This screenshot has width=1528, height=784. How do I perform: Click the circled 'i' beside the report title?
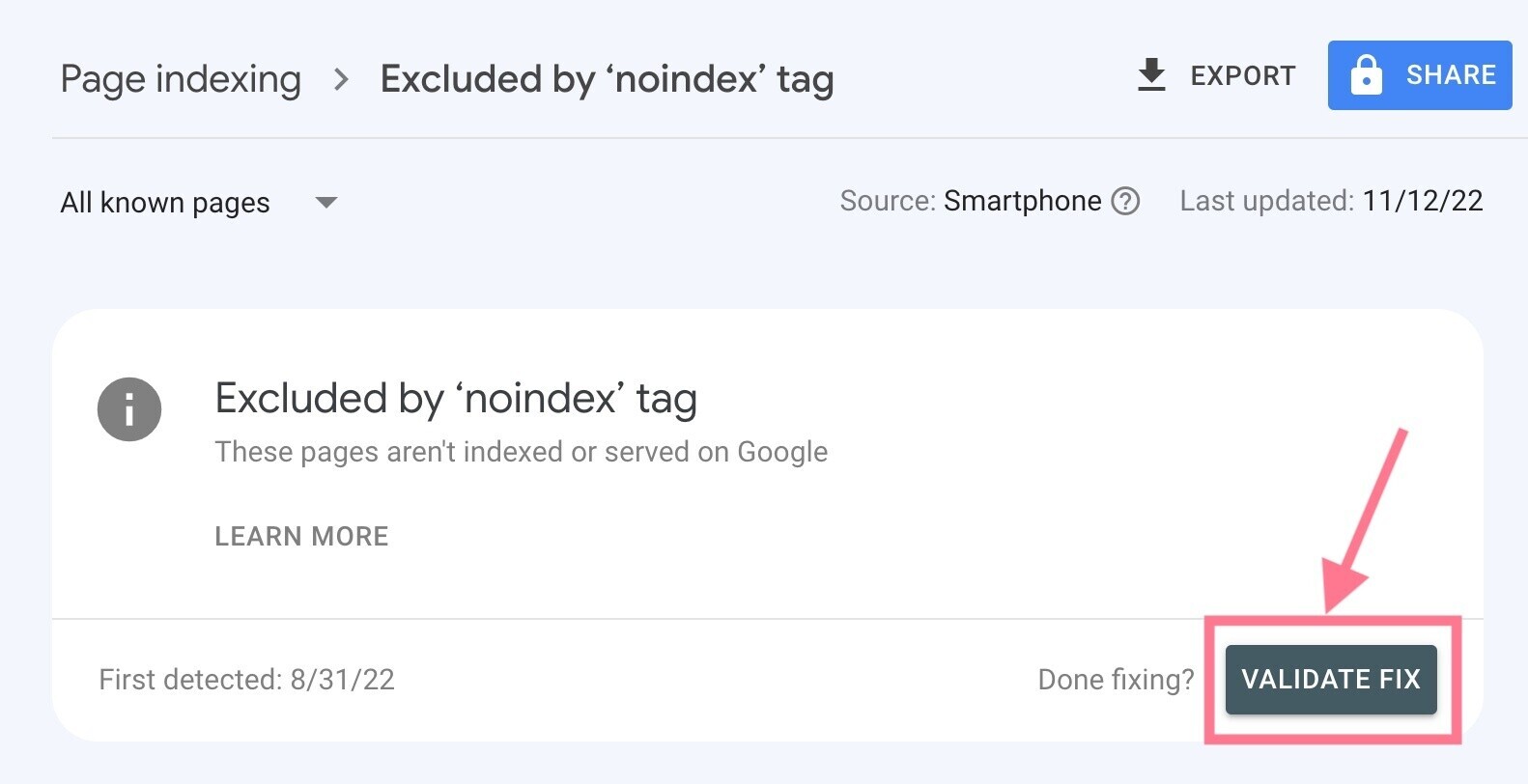click(x=128, y=409)
